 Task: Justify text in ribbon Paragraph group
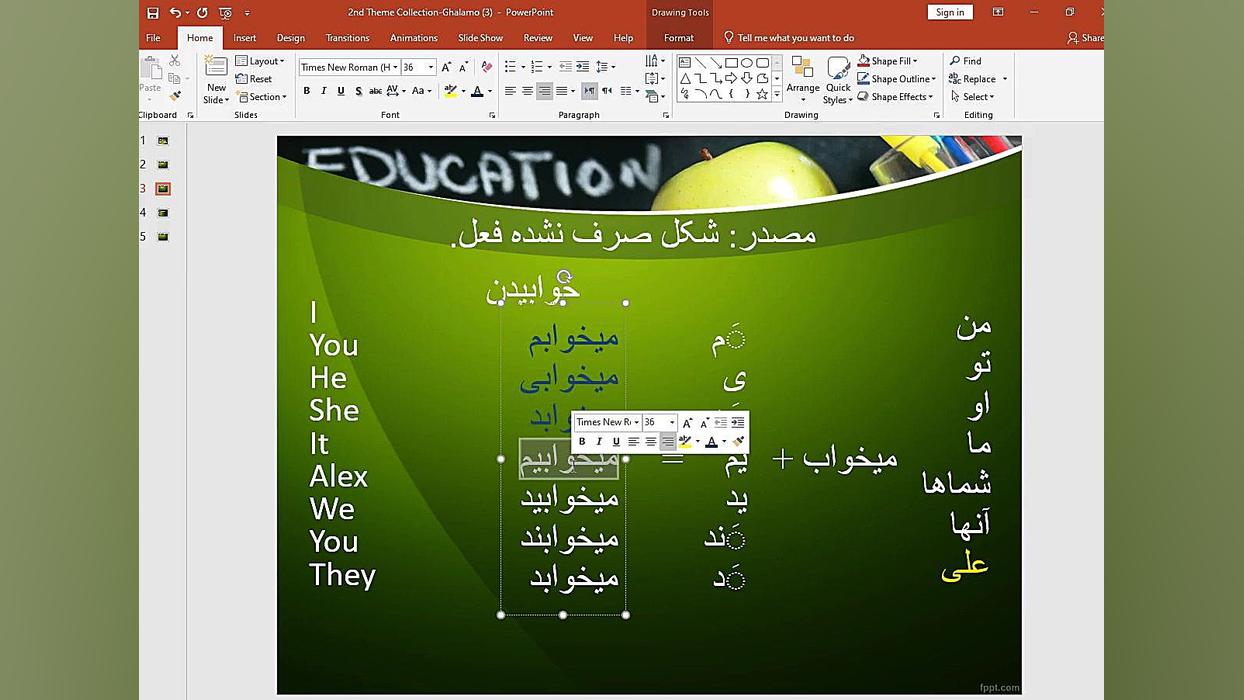[x=564, y=91]
